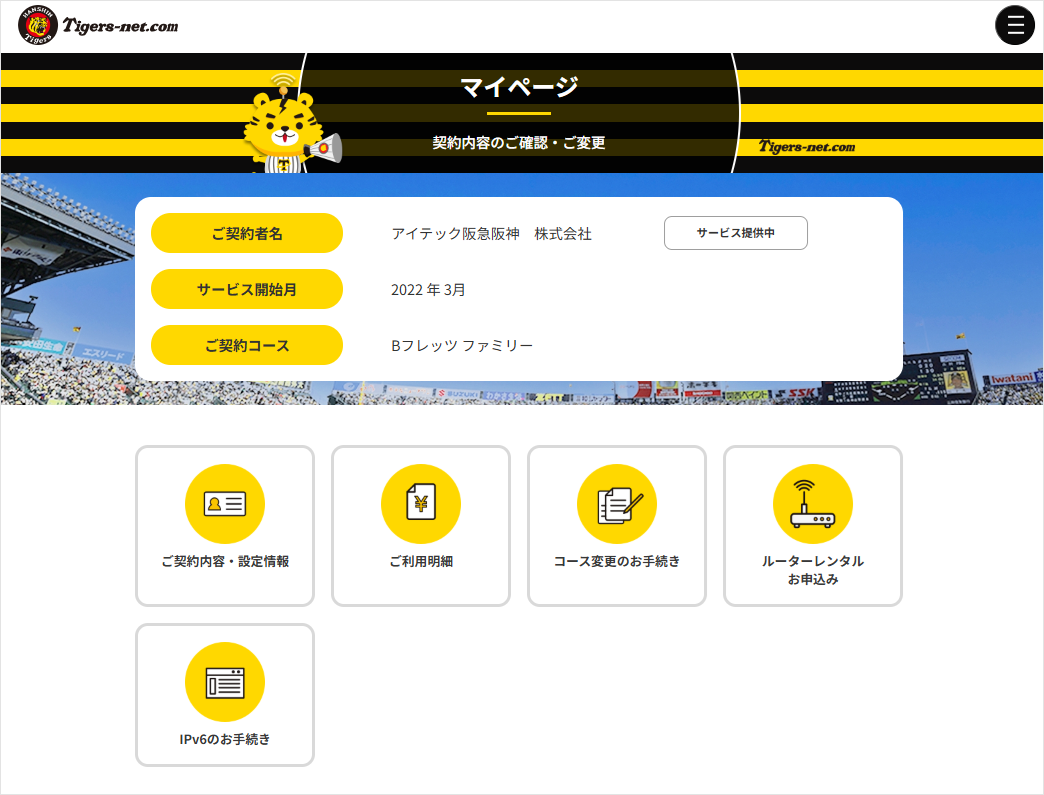Open the ご契約内容・設定情報 card
The image size is (1044, 795).
tap(224, 525)
